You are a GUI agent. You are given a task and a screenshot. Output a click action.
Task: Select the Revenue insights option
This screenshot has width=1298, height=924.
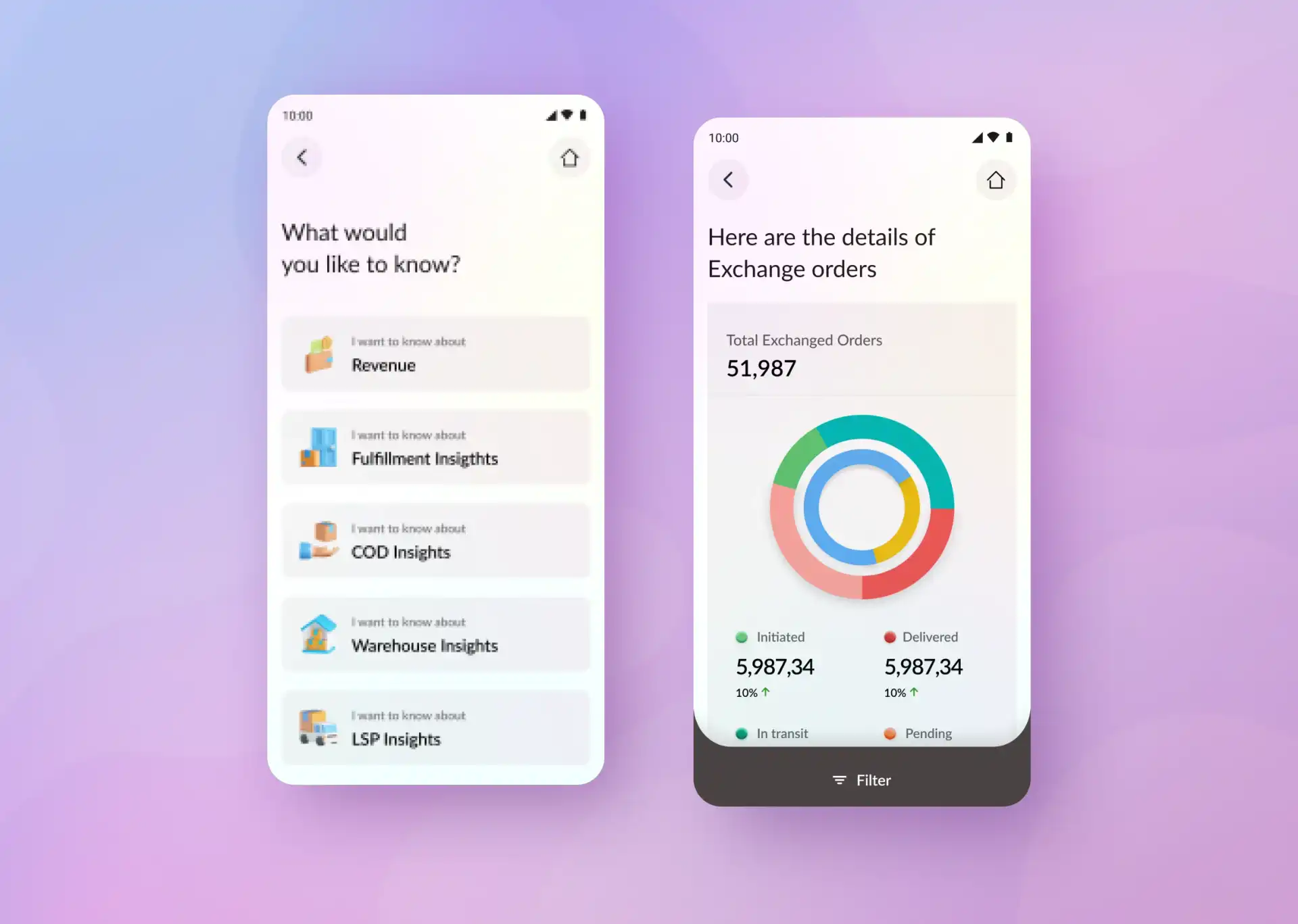435,355
